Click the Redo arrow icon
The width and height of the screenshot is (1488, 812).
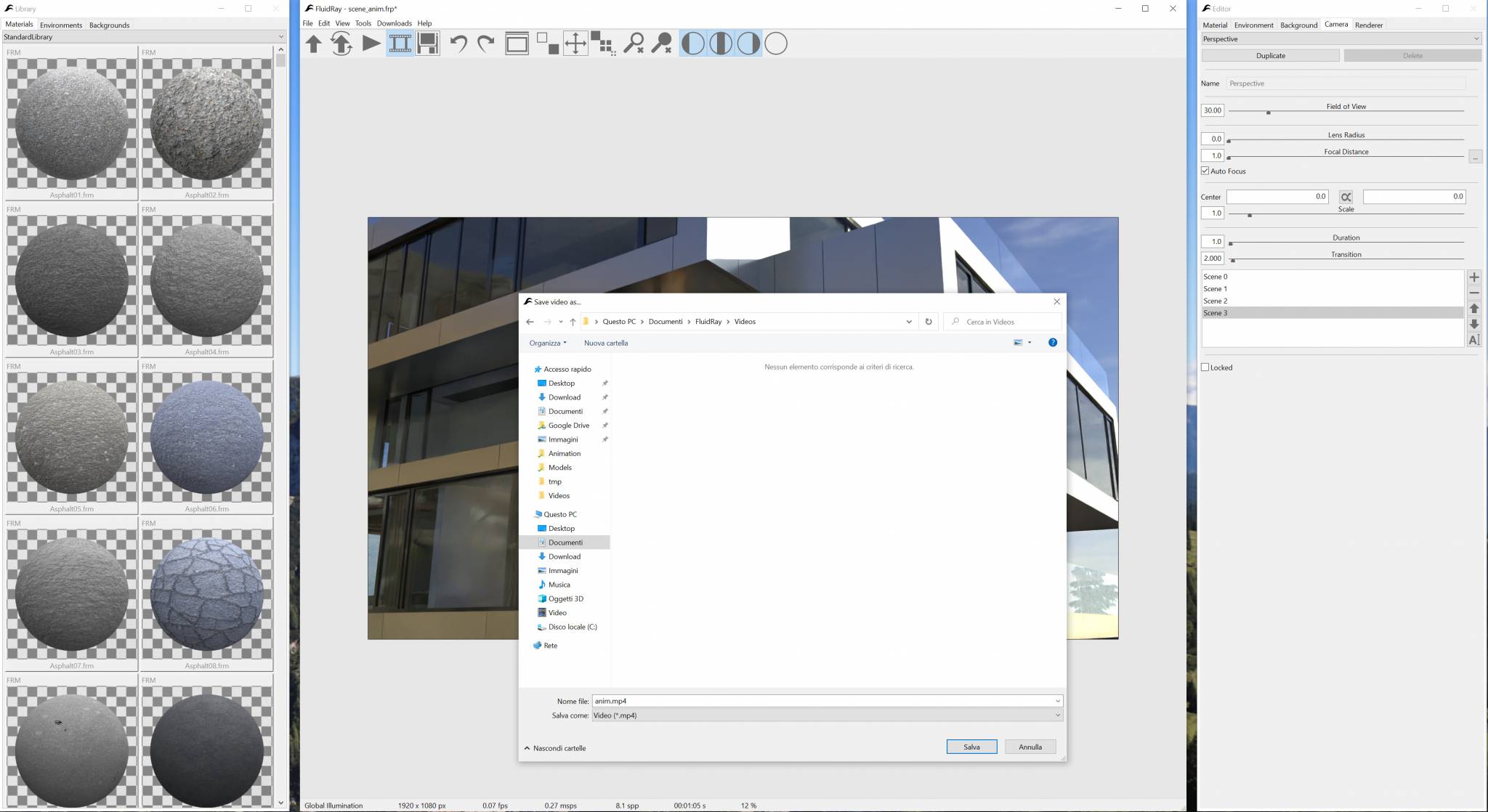[x=485, y=44]
